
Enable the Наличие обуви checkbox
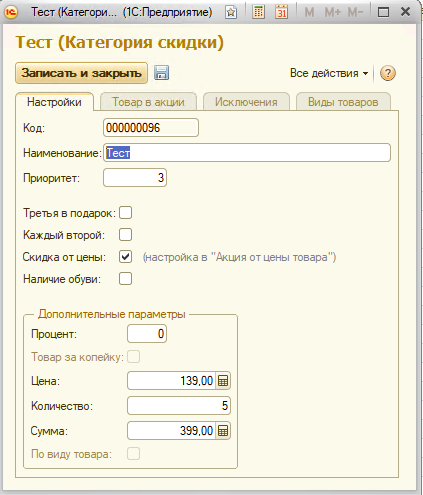(125, 279)
